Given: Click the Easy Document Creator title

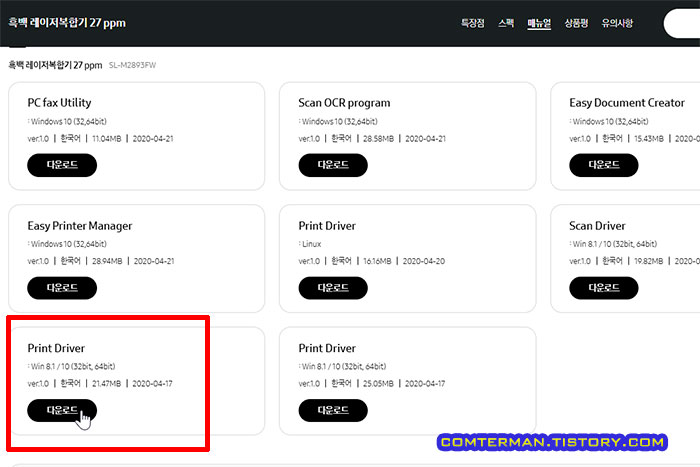Looking at the screenshot, I should (627, 103).
